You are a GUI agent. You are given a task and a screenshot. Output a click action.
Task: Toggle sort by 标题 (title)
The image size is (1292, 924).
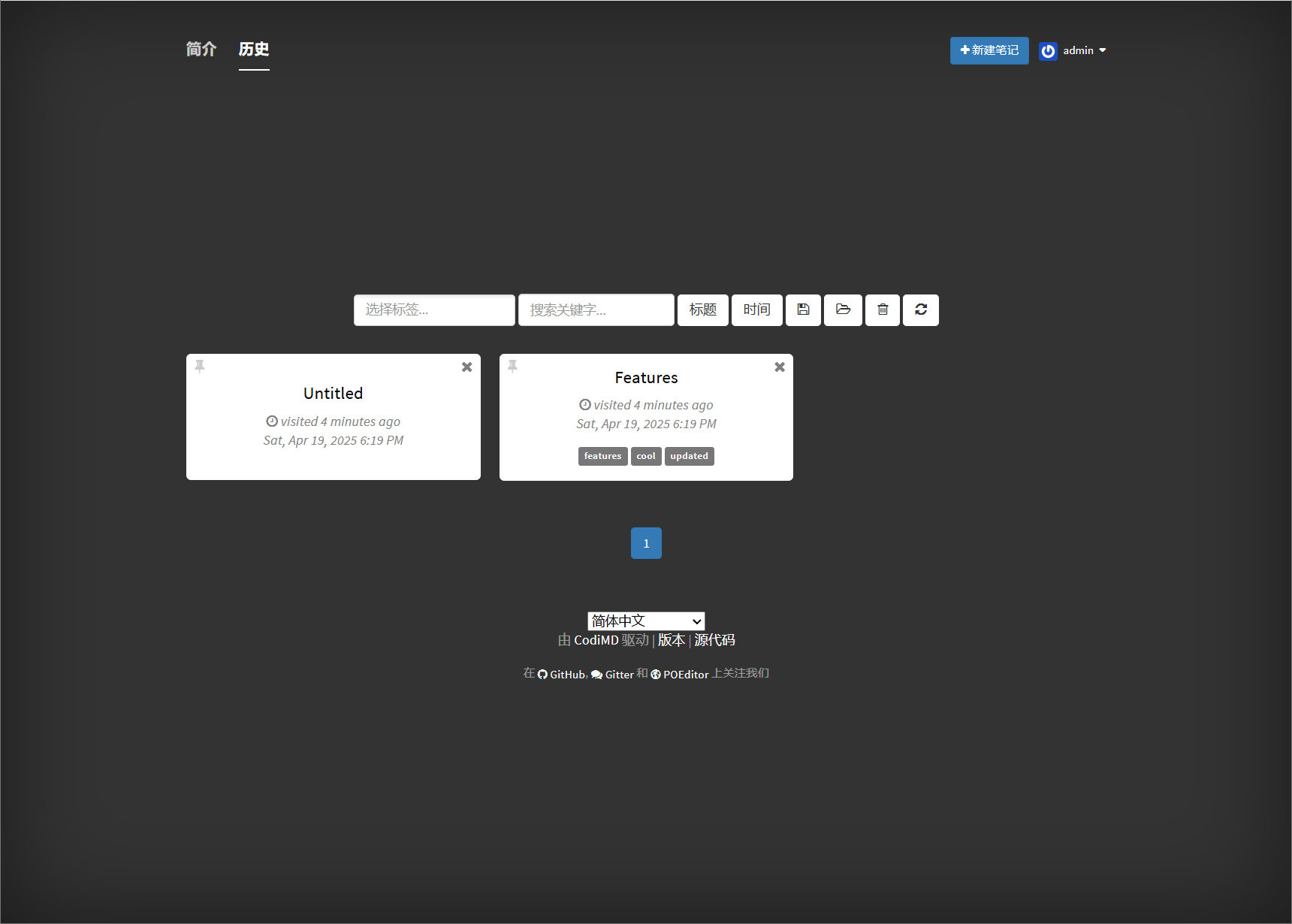703,310
